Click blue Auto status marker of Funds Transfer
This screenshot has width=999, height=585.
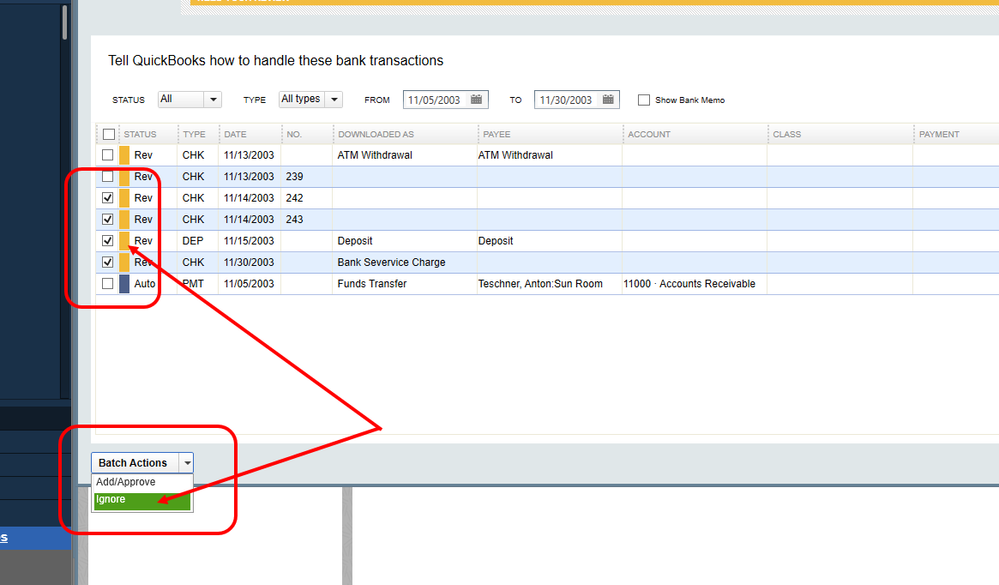point(124,284)
